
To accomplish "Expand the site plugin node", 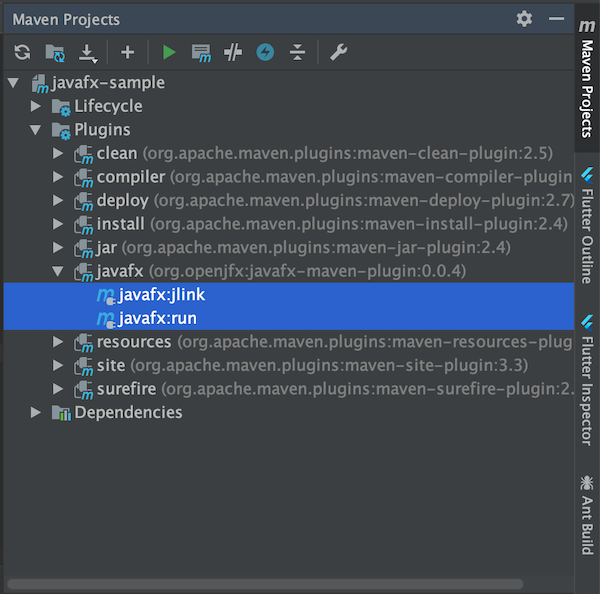I will [x=58, y=366].
